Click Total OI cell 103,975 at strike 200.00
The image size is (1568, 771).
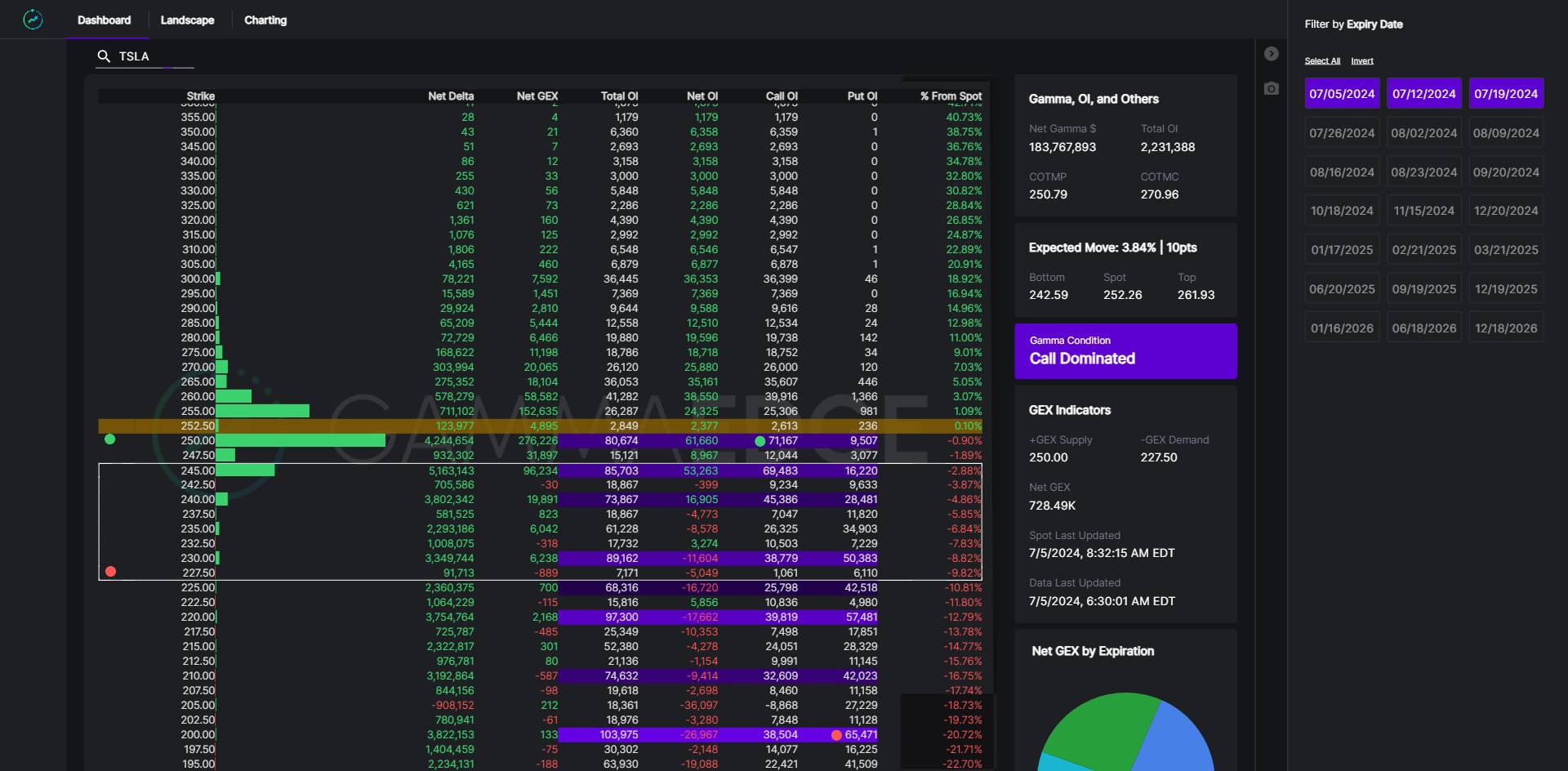click(x=618, y=735)
